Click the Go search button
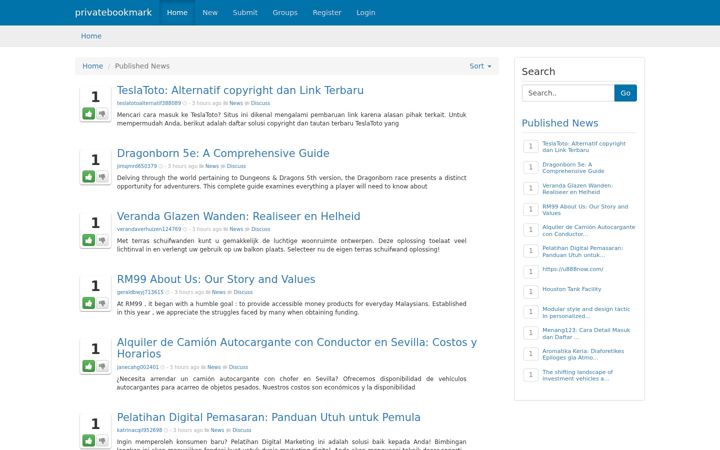Screen dimensions: 720x450 click(x=625, y=93)
